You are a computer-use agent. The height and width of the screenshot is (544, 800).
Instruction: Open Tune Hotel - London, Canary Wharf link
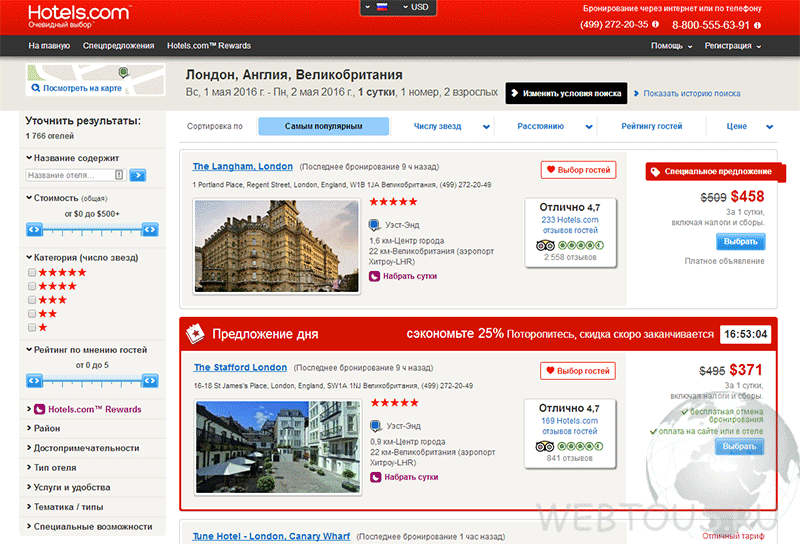(x=271, y=536)
